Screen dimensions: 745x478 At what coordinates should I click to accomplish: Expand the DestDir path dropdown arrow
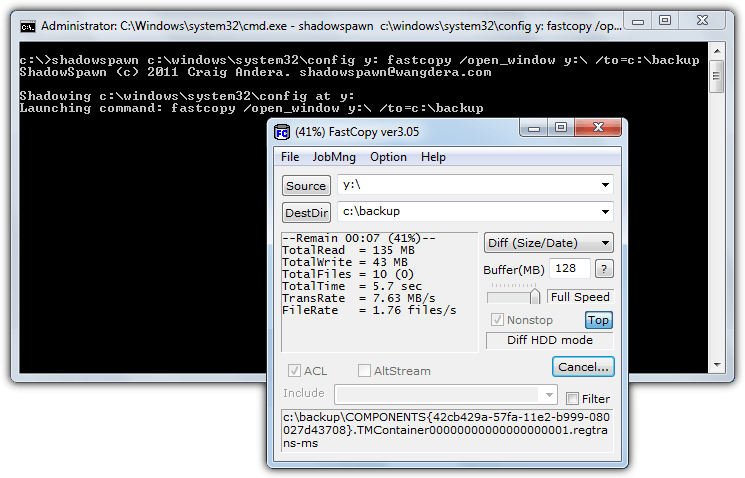tap(605, 211)
